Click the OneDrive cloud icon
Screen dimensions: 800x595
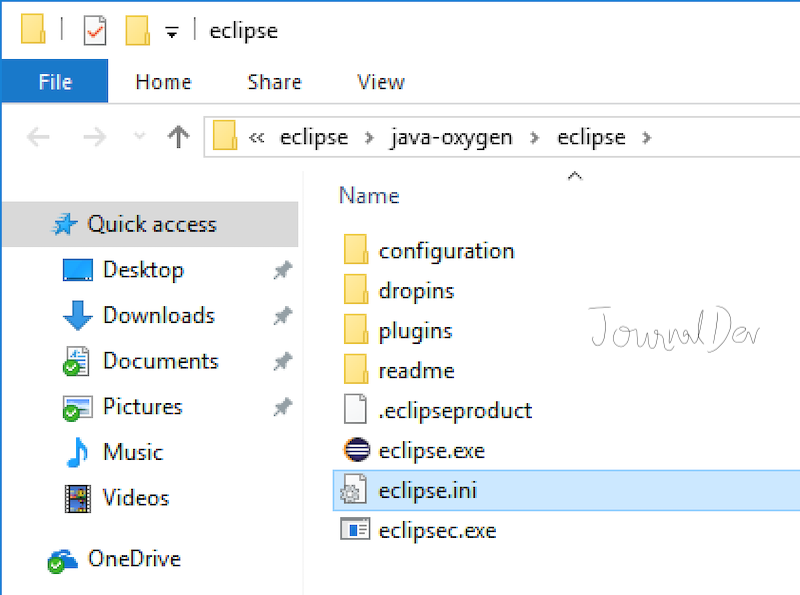62,559
